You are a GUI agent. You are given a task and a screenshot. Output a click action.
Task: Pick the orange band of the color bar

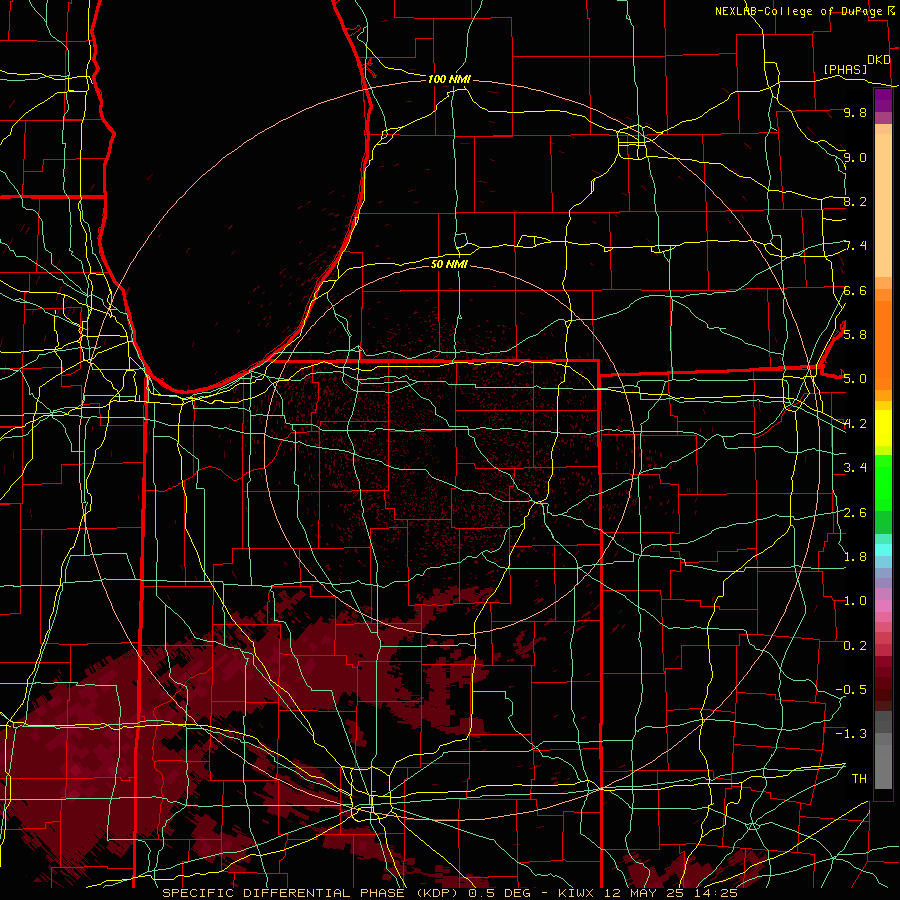[883, 346]
